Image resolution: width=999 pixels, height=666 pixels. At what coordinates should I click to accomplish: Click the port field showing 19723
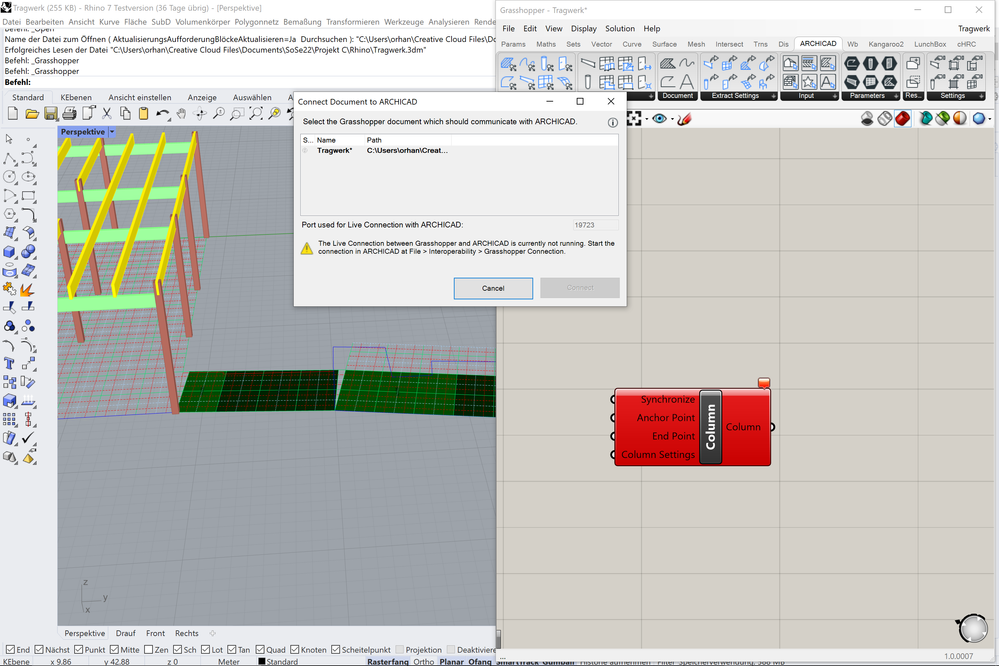click(595, 225)
